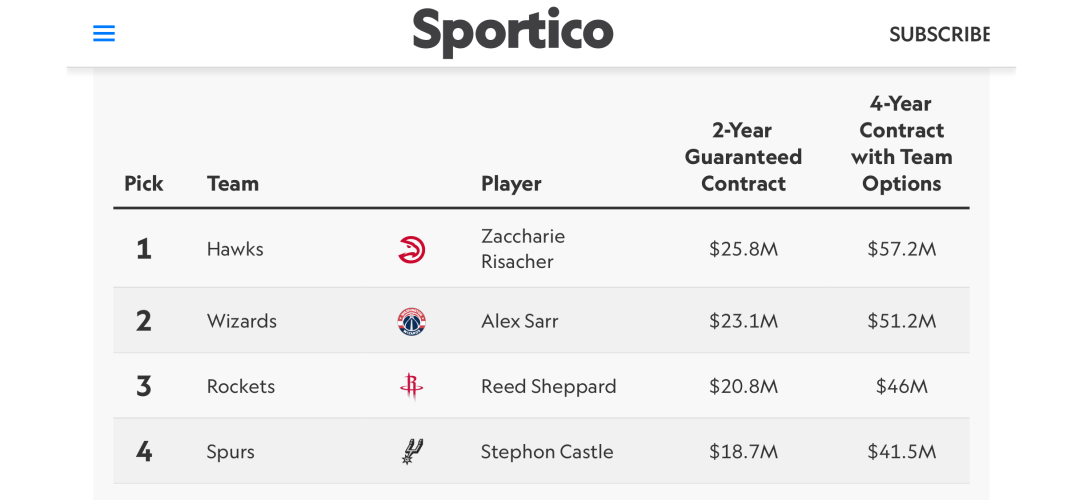Viewport: 1083px width, 500px height.
Task: Select the Player column header
Action: point(511,184)
